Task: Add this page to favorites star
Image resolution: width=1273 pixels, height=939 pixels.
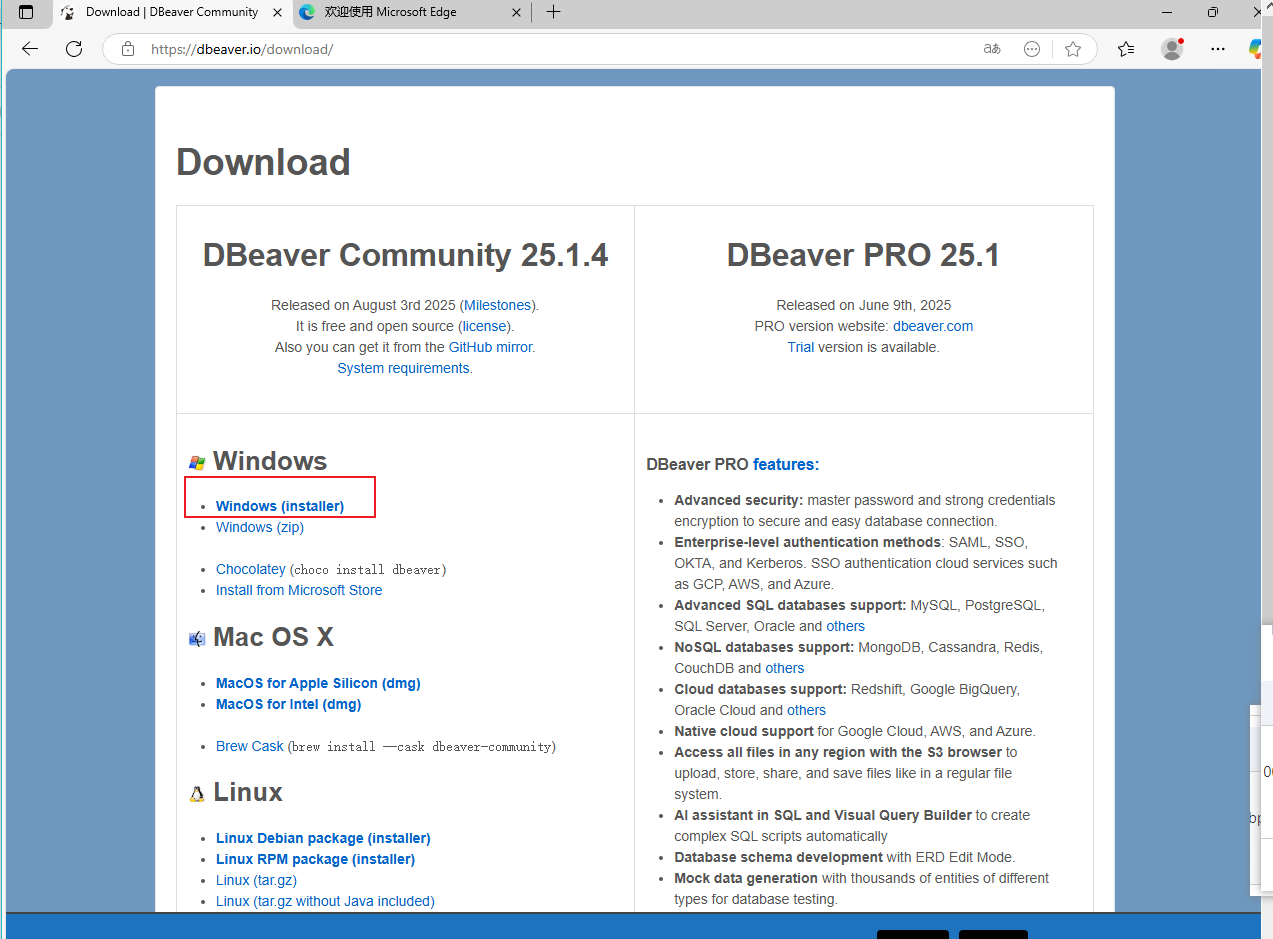Action: [x=1073, y=49]
